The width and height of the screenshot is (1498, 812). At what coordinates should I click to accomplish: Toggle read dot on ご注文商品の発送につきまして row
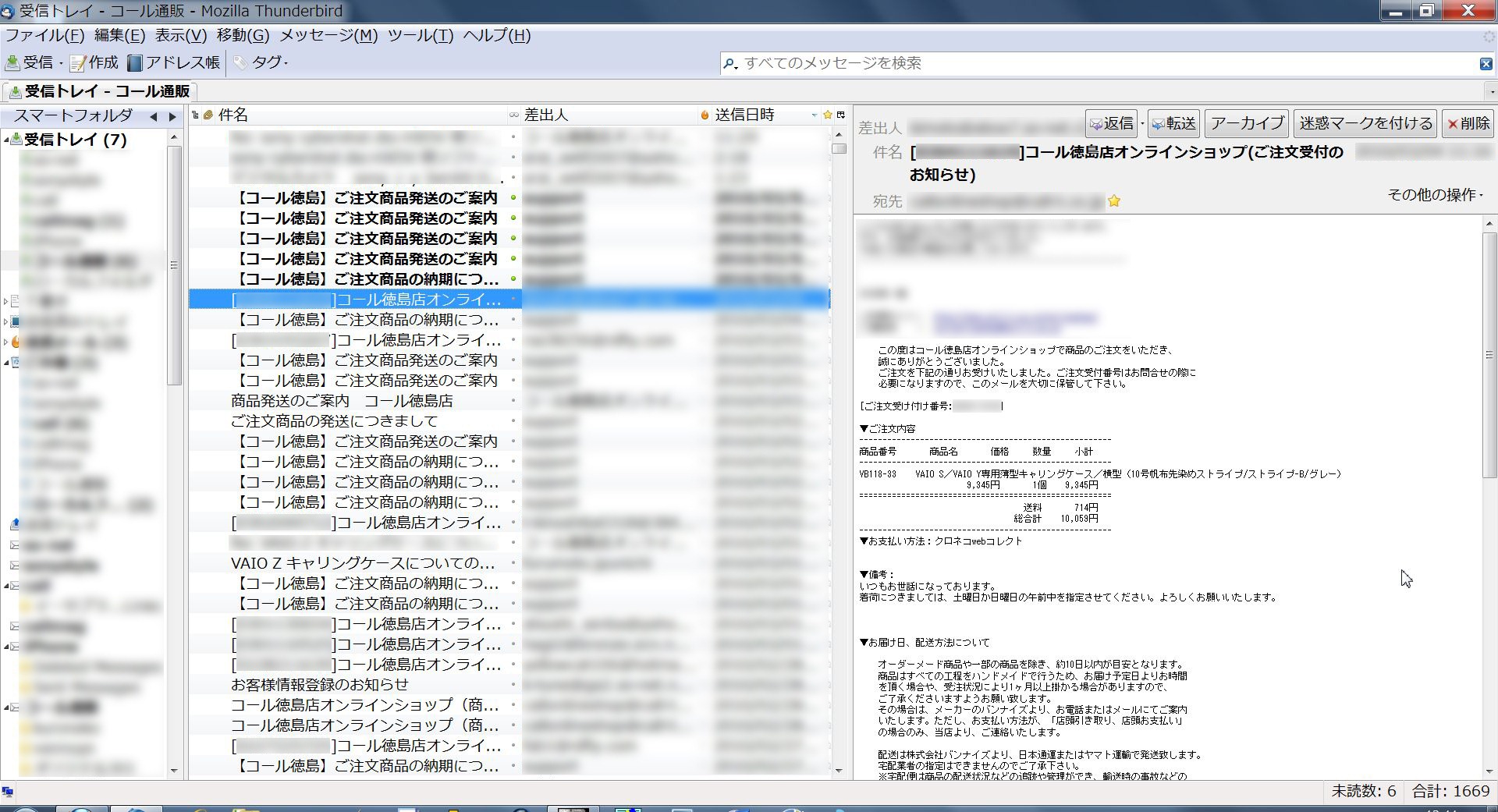click(x=513, y=420)
